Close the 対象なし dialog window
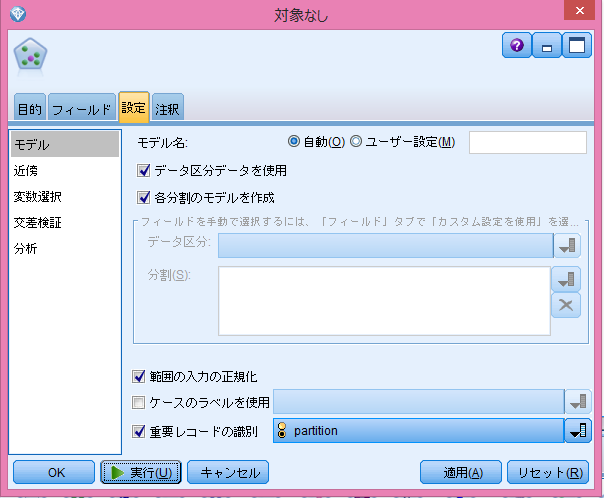Screen dimensions: 604x498 click(x=580, y=10)
